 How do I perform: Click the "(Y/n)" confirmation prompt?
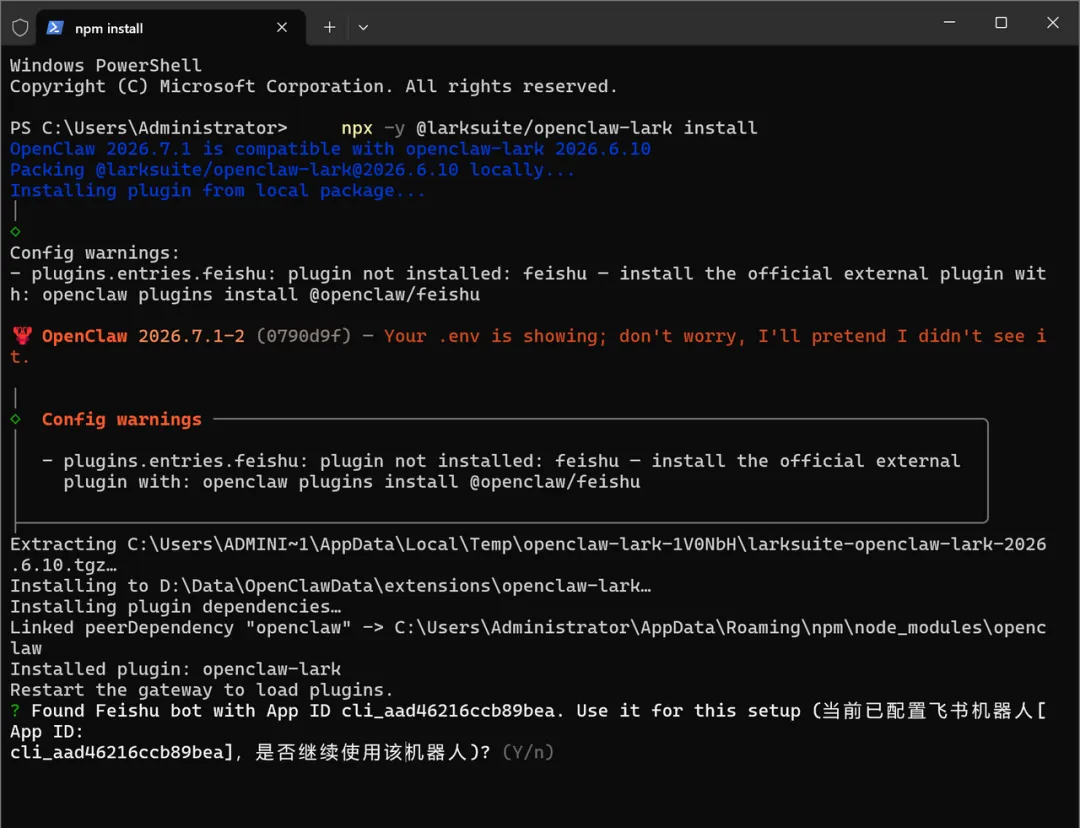528,752
